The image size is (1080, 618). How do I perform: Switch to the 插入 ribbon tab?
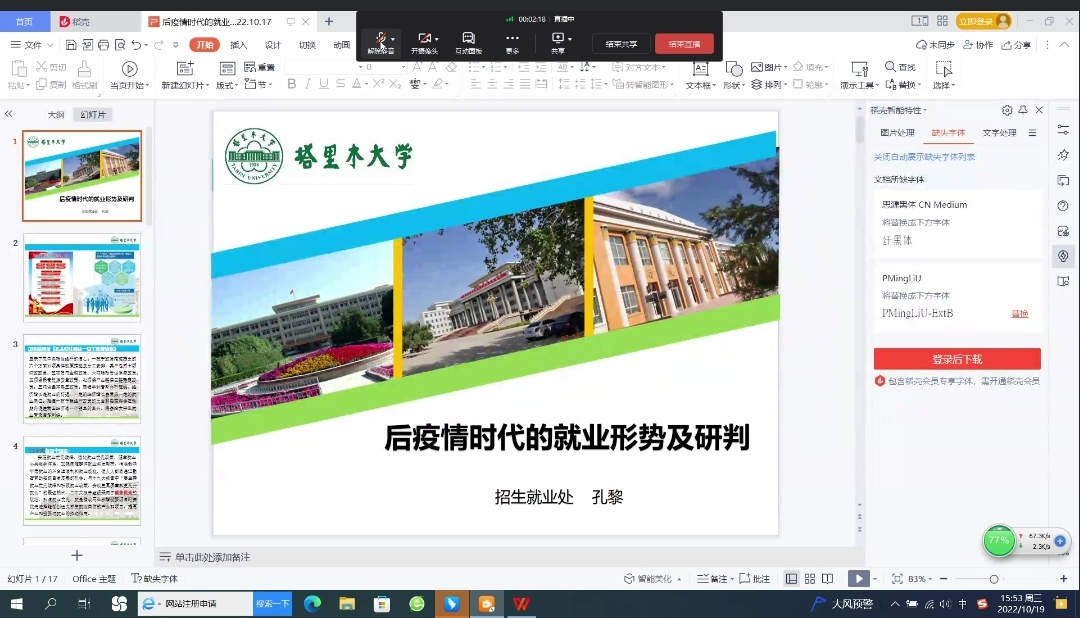click(239, 45)
